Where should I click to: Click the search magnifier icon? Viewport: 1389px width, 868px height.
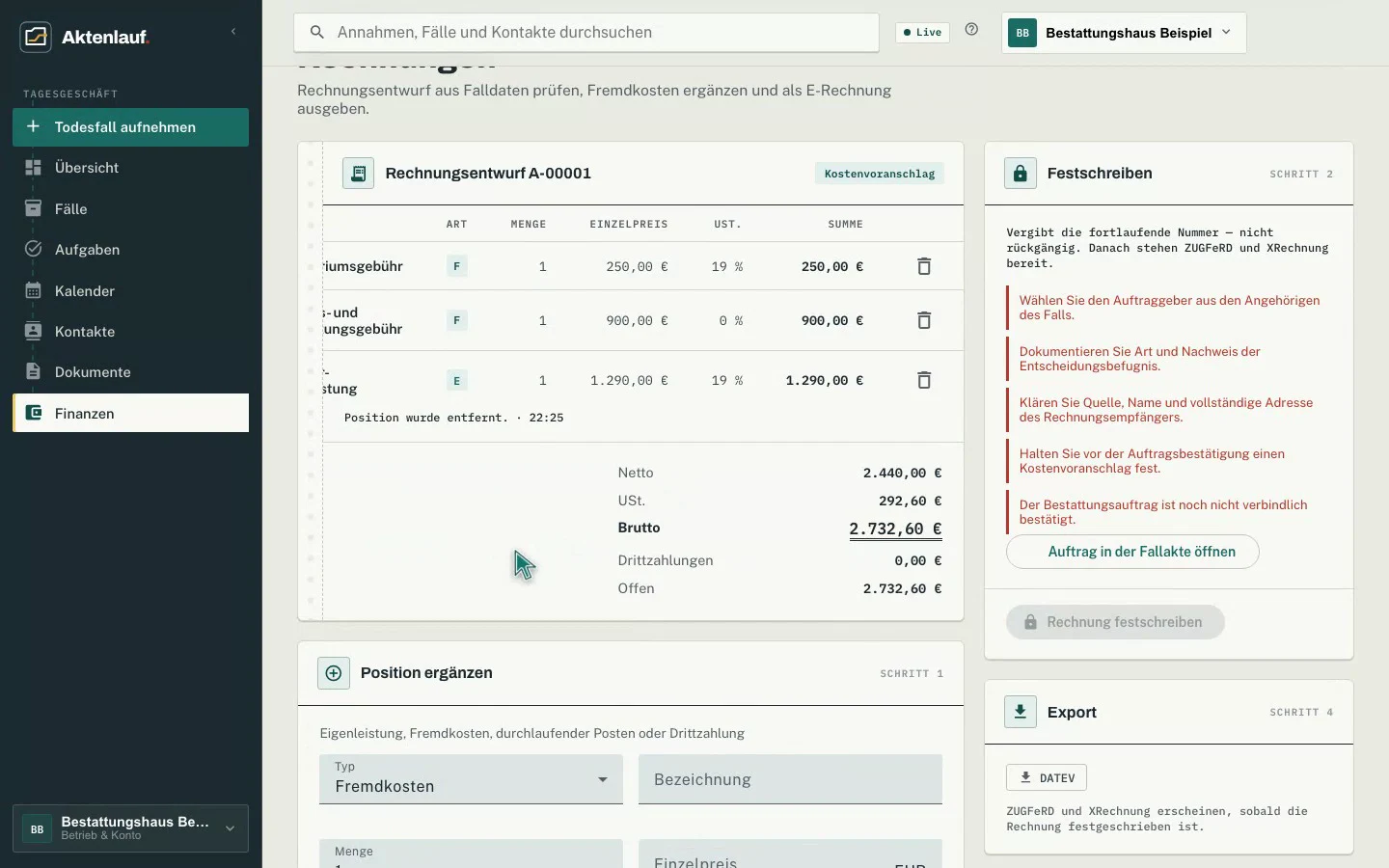click(x=316, y=33)
